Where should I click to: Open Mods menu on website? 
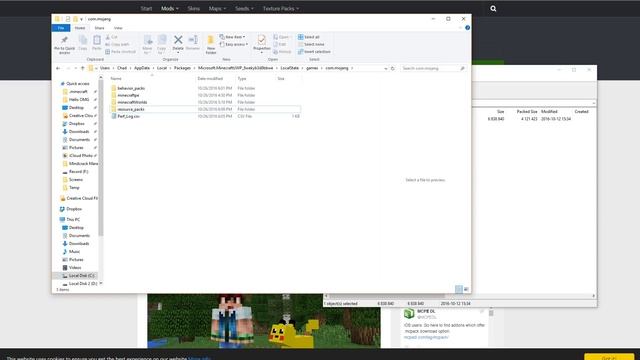click(169, 9)
